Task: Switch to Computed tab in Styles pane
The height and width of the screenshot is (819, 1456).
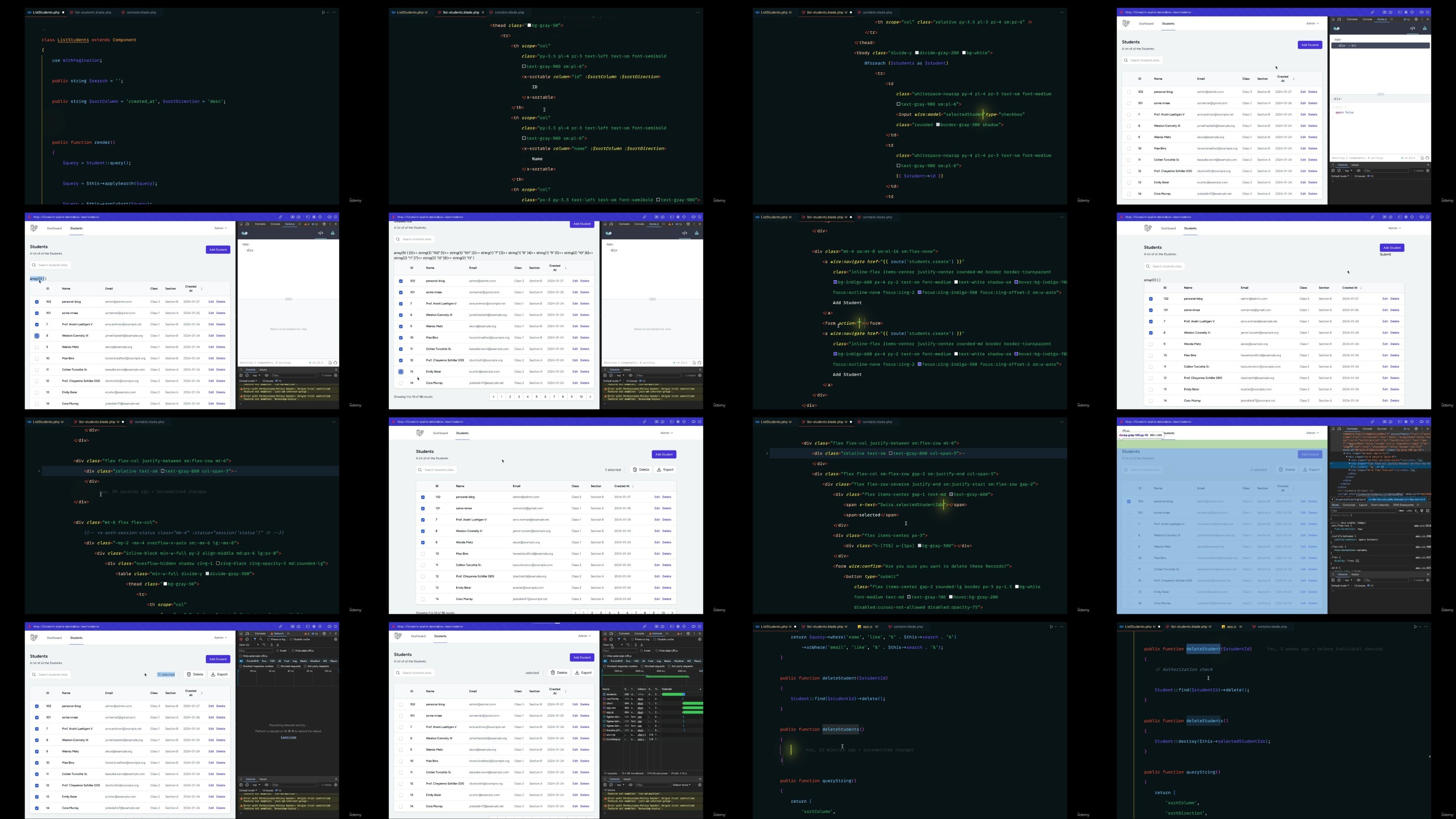Action: point(1349,505)
